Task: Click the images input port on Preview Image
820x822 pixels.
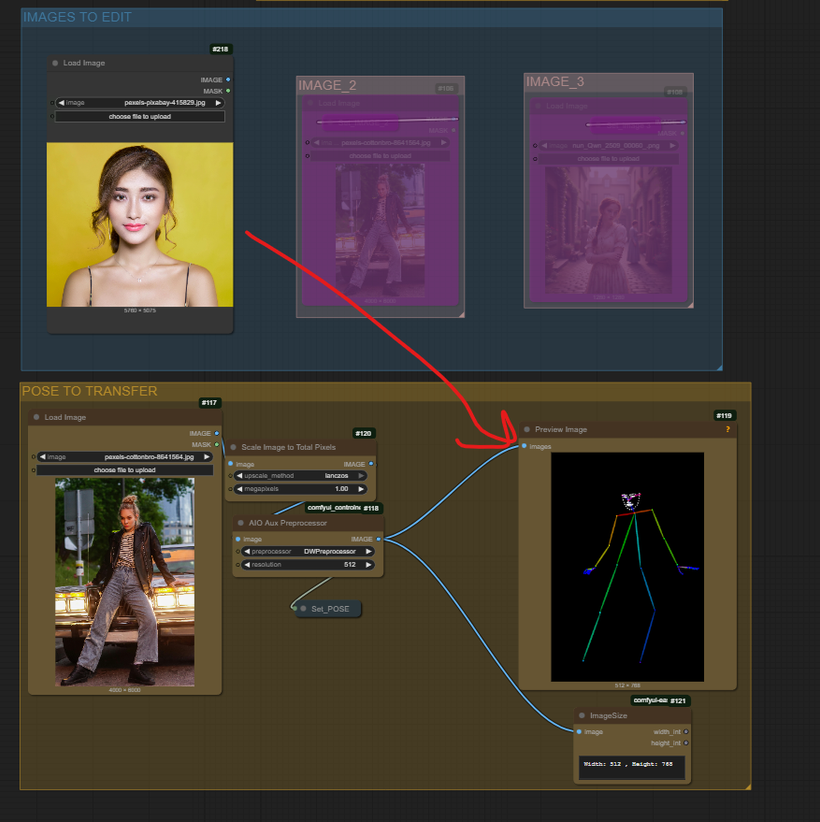Action: pos(524,446)
